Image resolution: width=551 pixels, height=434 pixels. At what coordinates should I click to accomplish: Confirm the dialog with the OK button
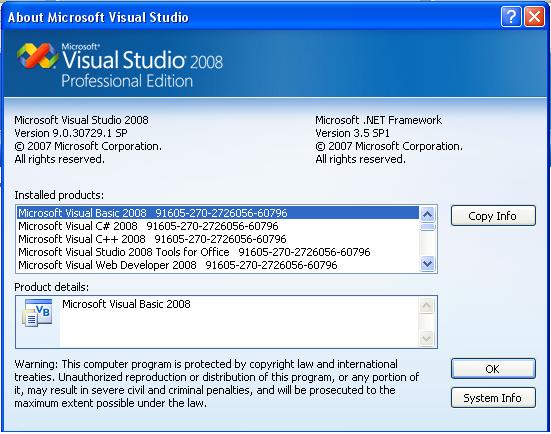[x=493, y=369]
